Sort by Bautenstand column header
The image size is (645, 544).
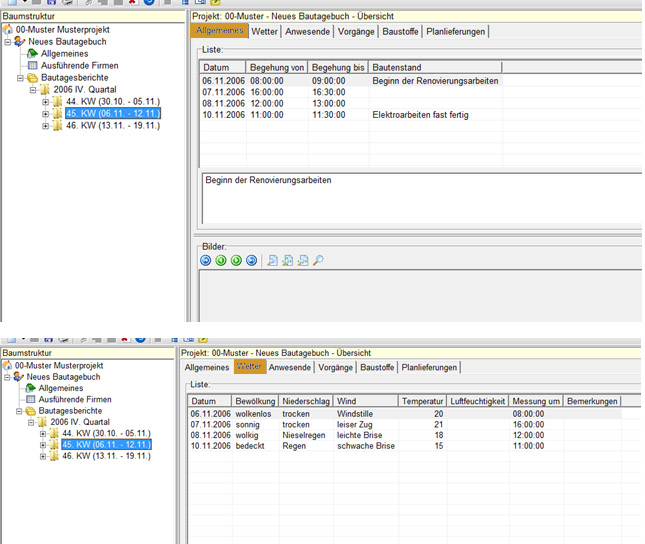pos(435,67)
